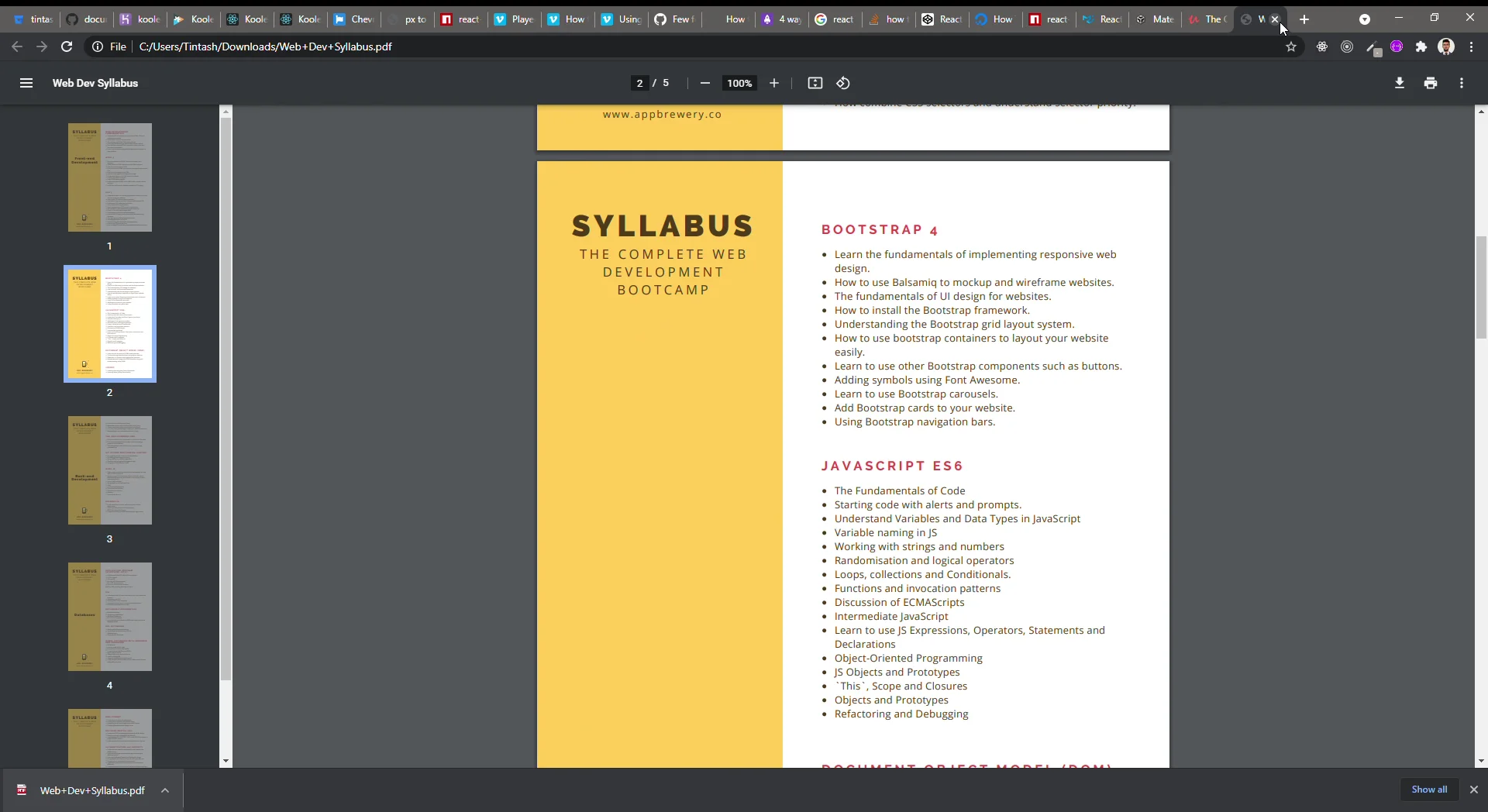Click the JAVASCRIPT ES6 heading
1488x812 pixels.
(x=892, y=466)
